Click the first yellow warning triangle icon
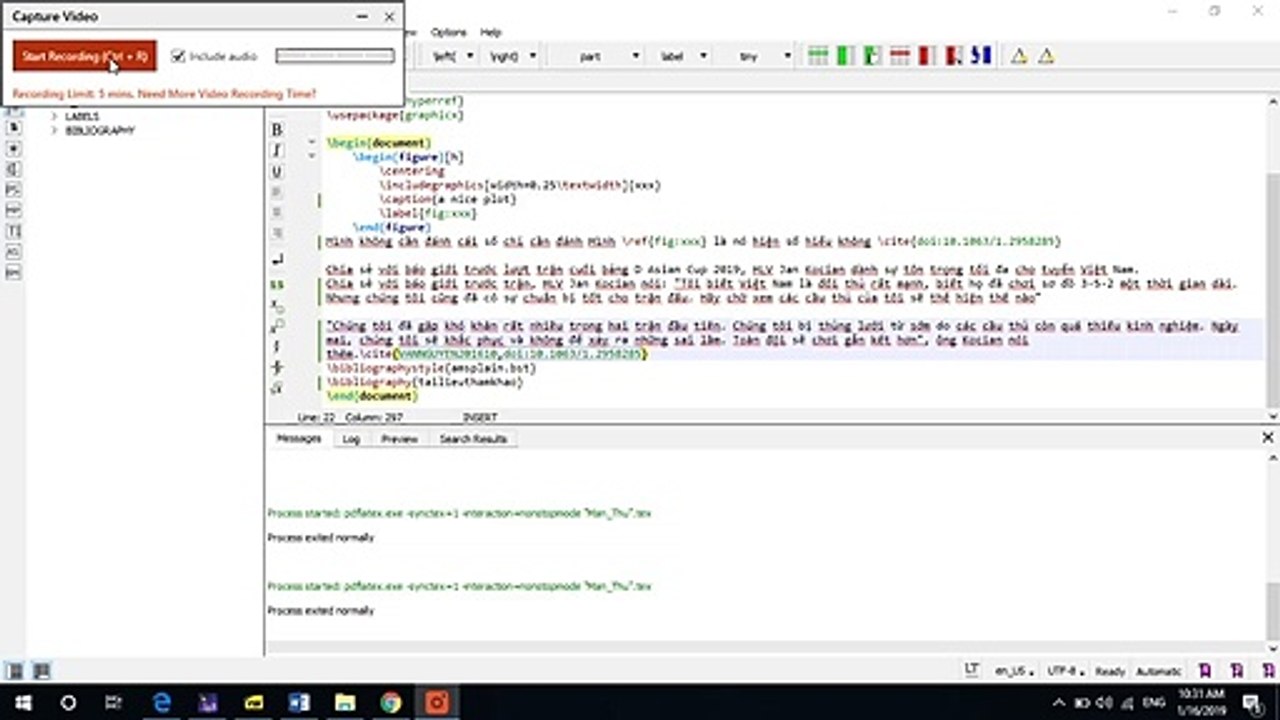 [x=1018, y=56]
